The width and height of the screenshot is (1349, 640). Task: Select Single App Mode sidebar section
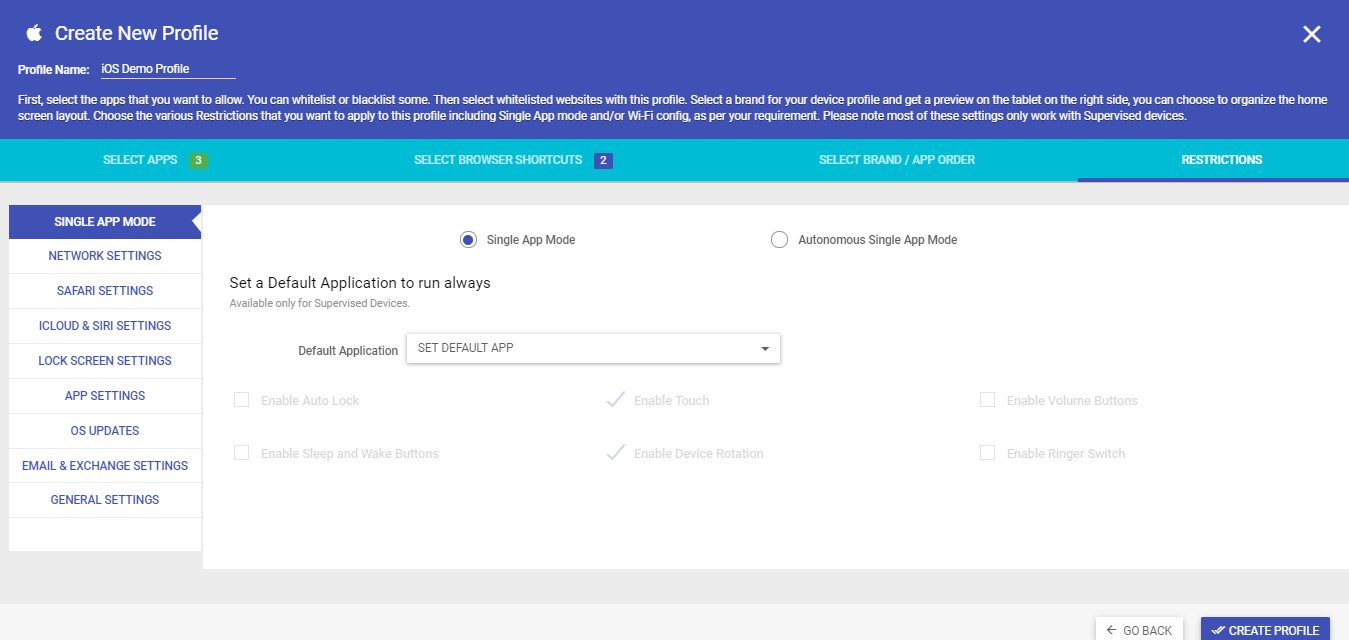tap(105, 222)
